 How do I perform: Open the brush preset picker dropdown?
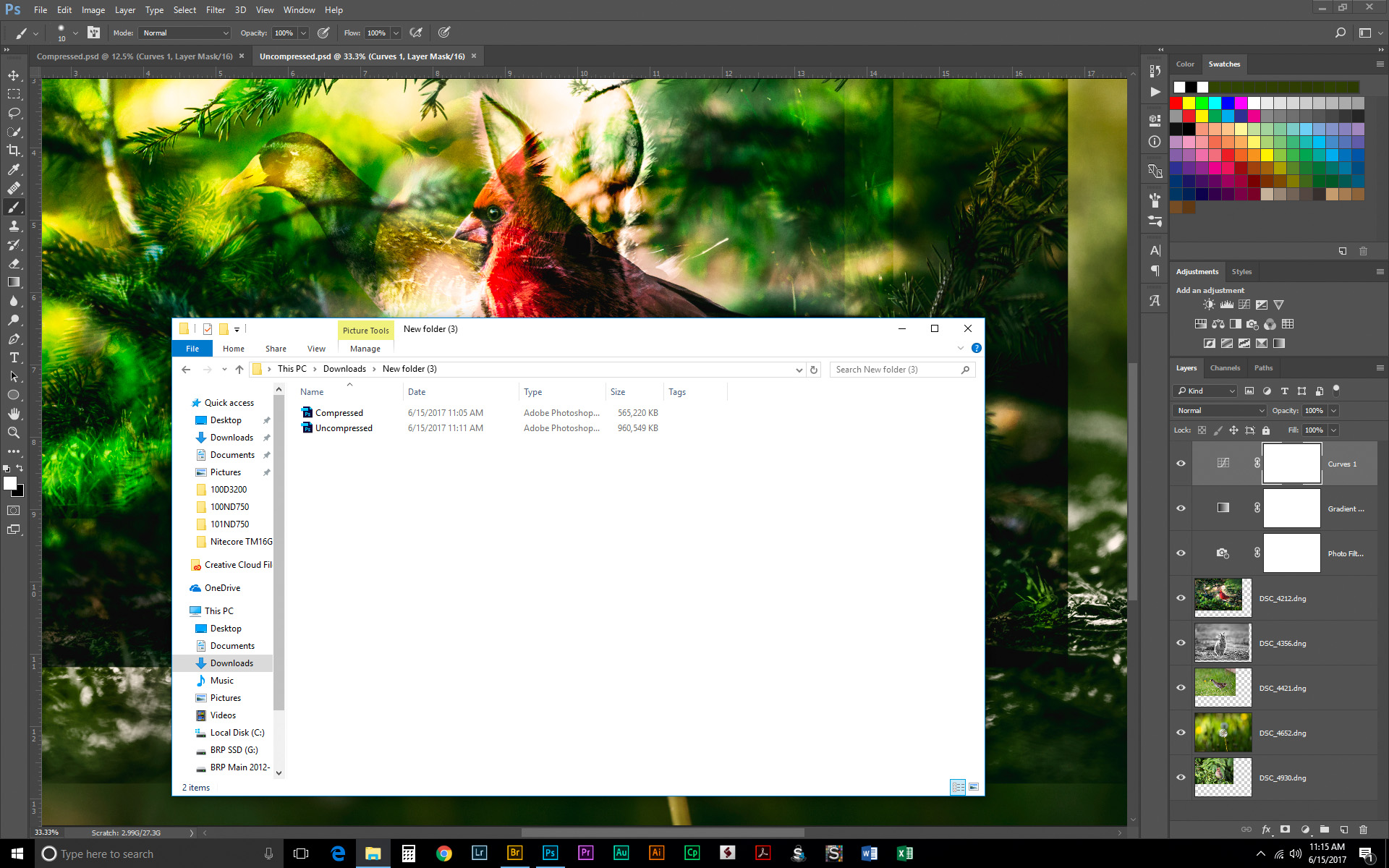click(75, 33)
